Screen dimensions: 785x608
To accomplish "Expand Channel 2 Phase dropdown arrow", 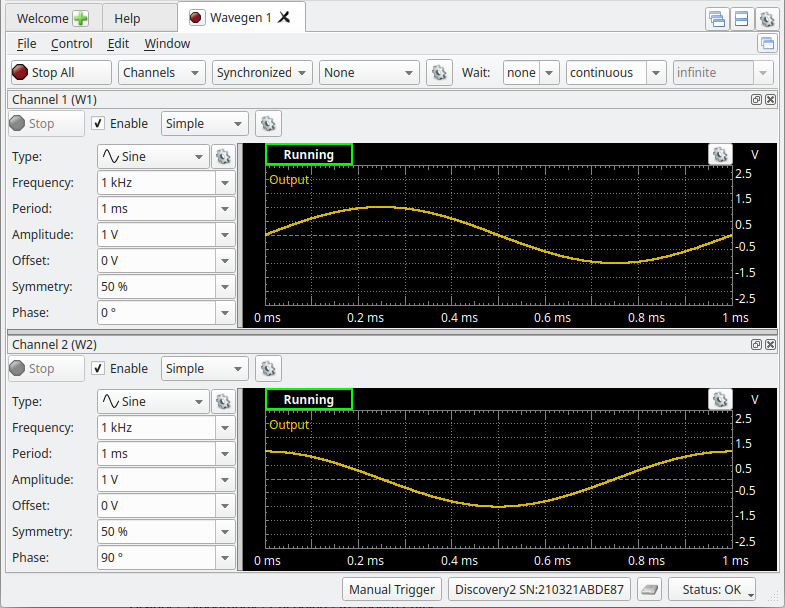I will pyautogui.click(x=225, y=557).
